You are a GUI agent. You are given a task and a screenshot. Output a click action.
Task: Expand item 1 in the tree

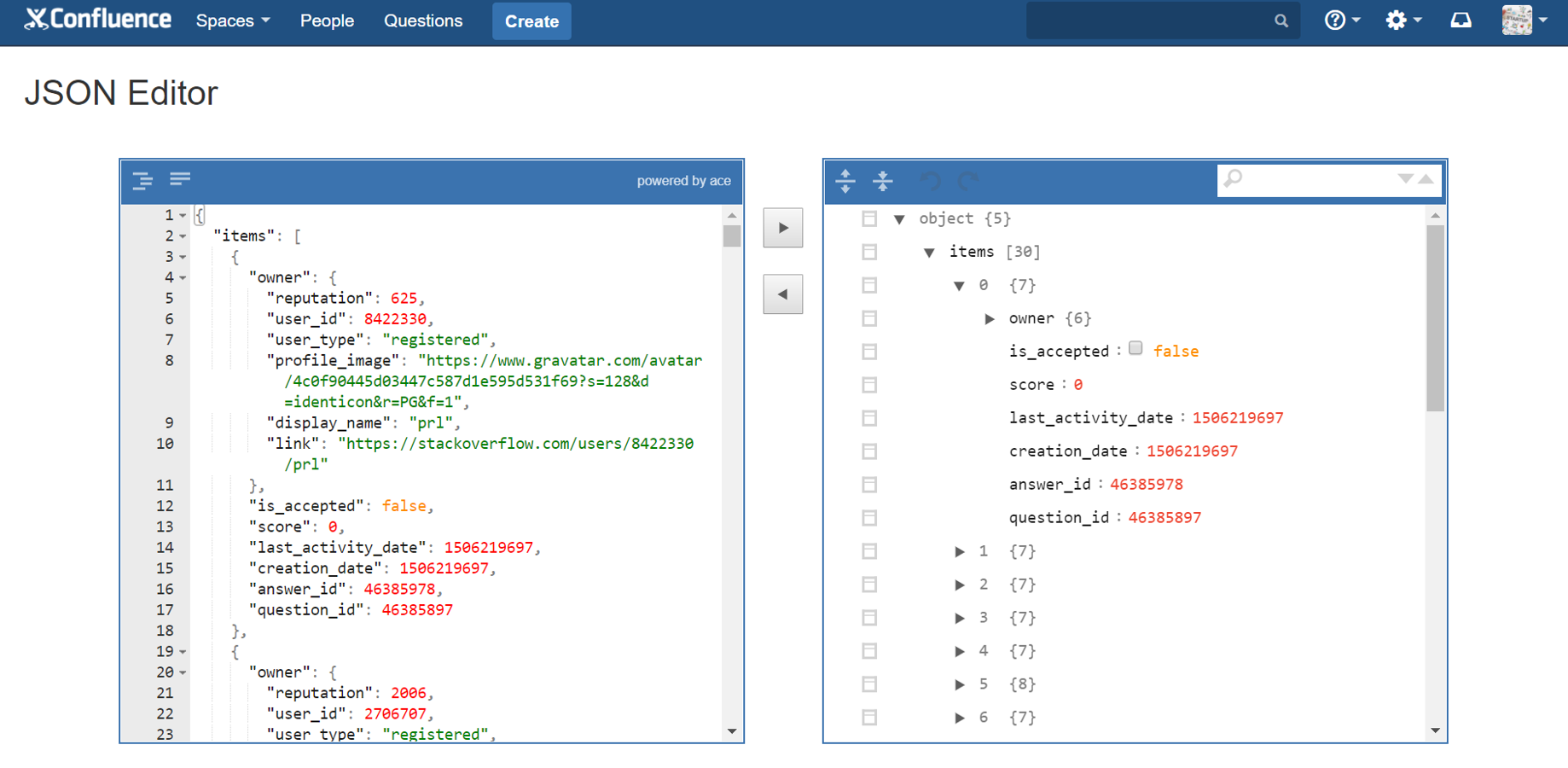(960, 552)
